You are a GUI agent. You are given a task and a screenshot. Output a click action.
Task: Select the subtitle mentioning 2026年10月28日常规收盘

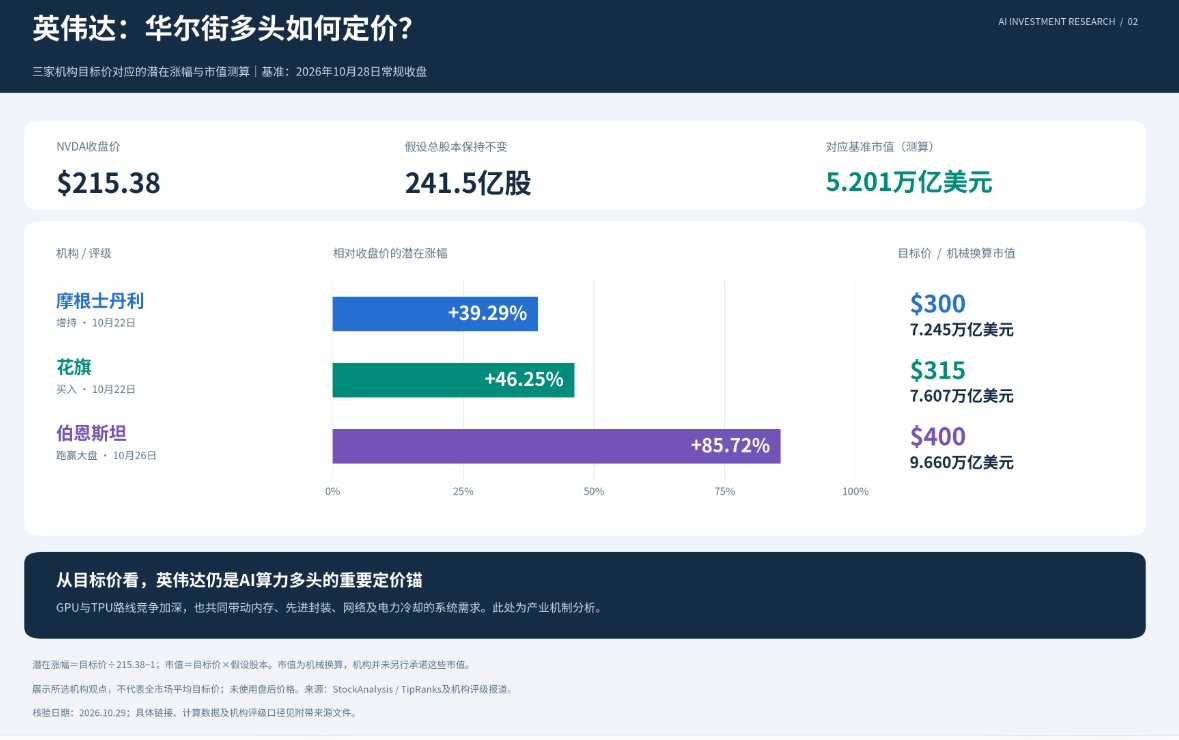229,71
